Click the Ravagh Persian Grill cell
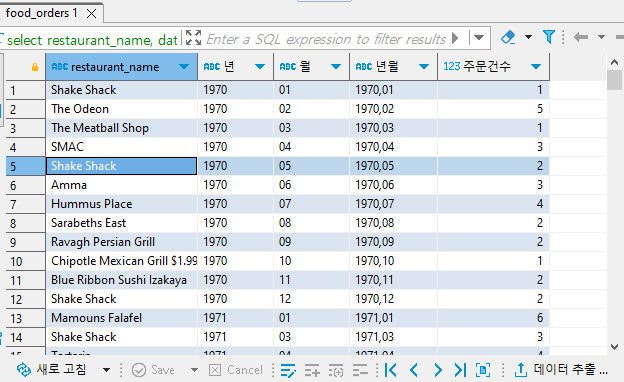This screenshot has width=624, height=382. click(x=121, y=242)
